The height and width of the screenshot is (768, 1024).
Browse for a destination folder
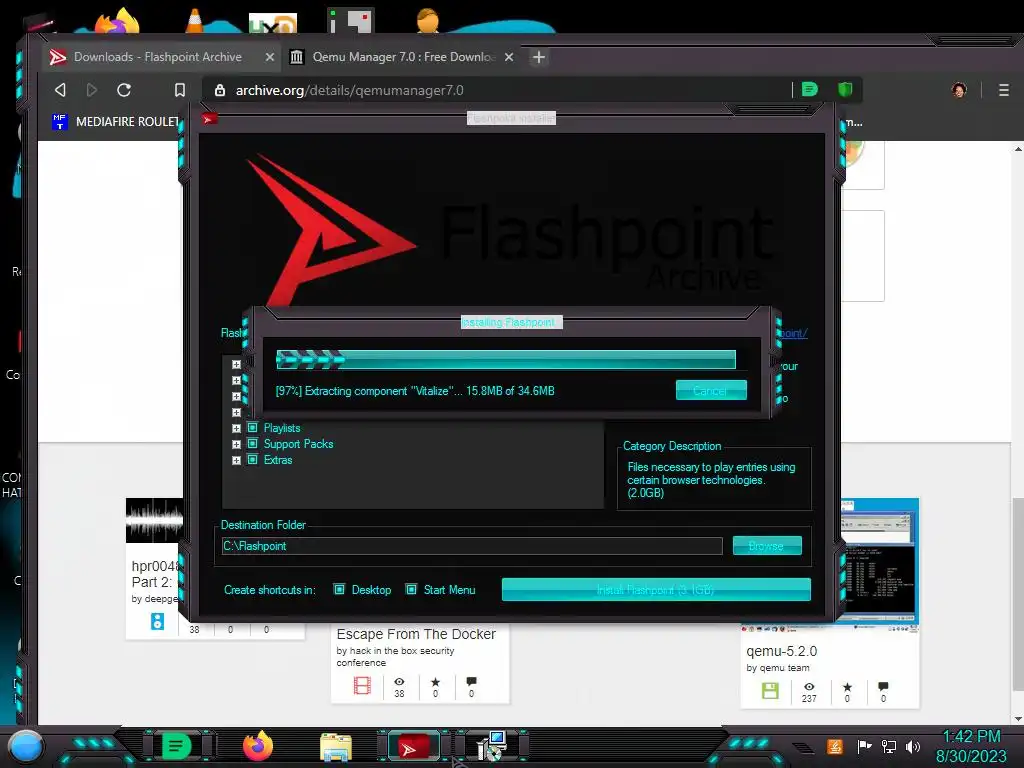[767, 546]
